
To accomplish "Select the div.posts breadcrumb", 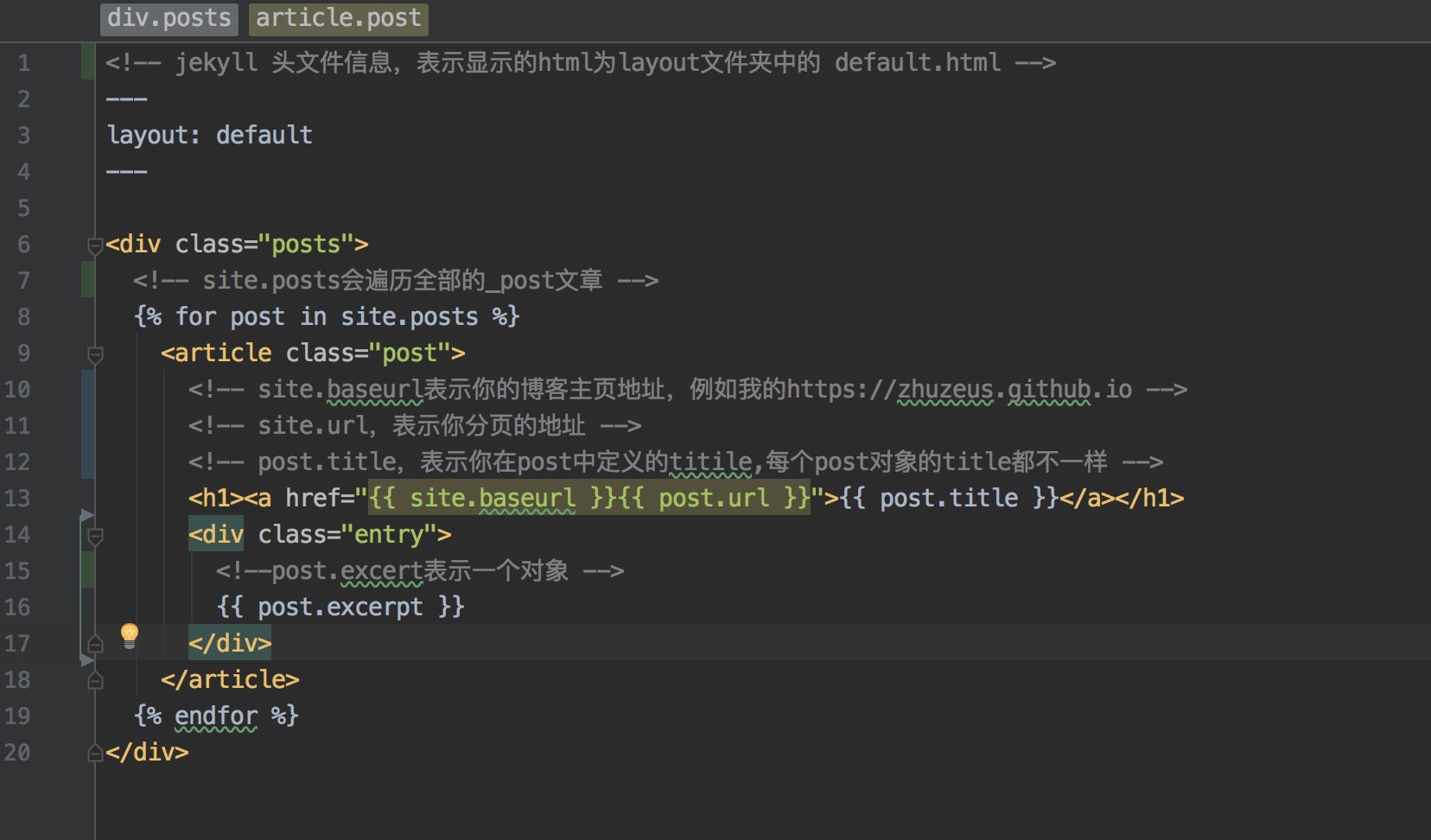I will click(169, 18).
